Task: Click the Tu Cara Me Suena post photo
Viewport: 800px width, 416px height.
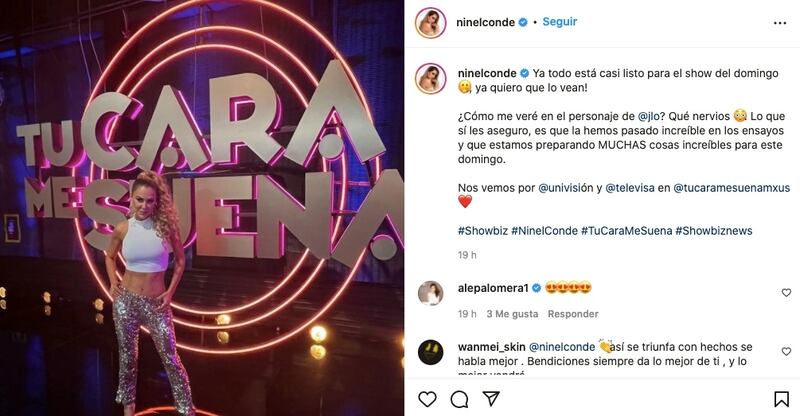Action: 202,208
